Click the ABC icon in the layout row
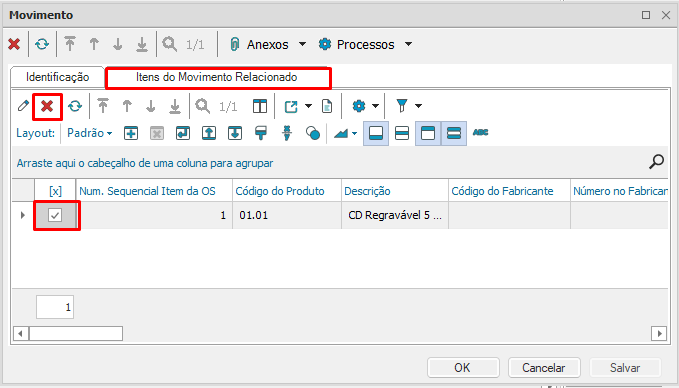Viewport: 679px width, 388px height. pos(480,132)
